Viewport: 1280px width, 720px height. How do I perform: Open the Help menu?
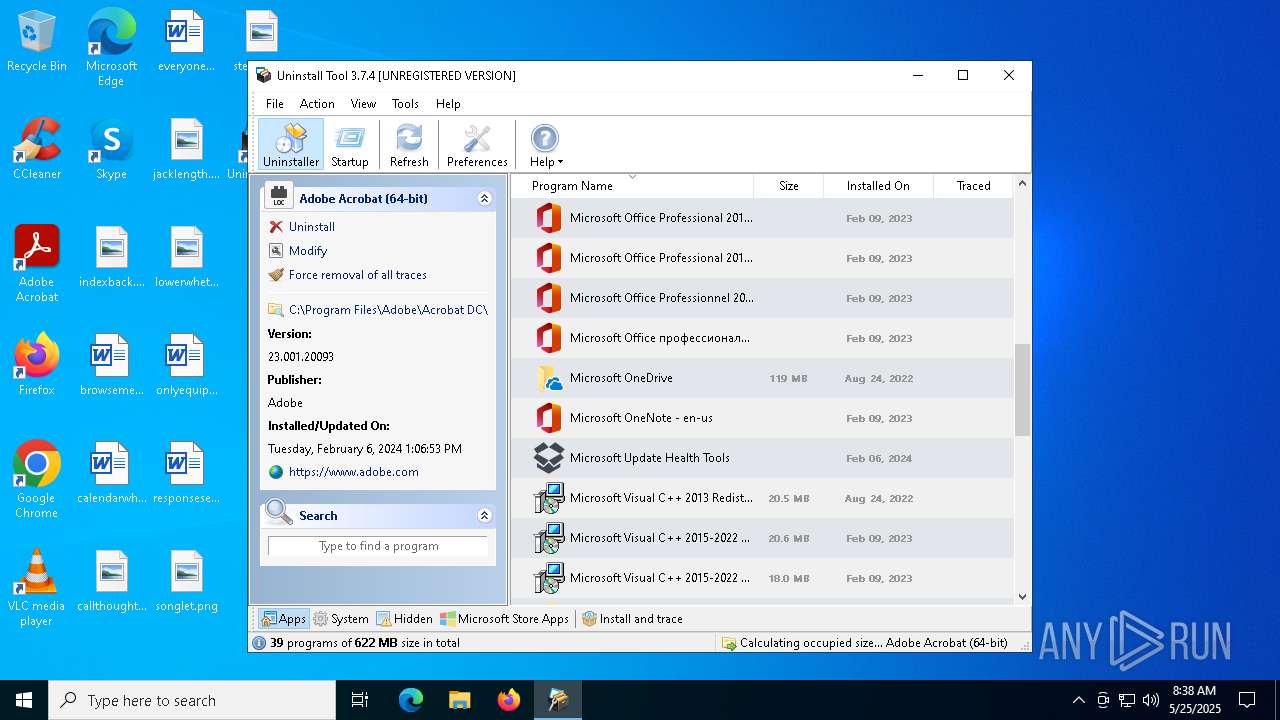[x=448, y=104]
